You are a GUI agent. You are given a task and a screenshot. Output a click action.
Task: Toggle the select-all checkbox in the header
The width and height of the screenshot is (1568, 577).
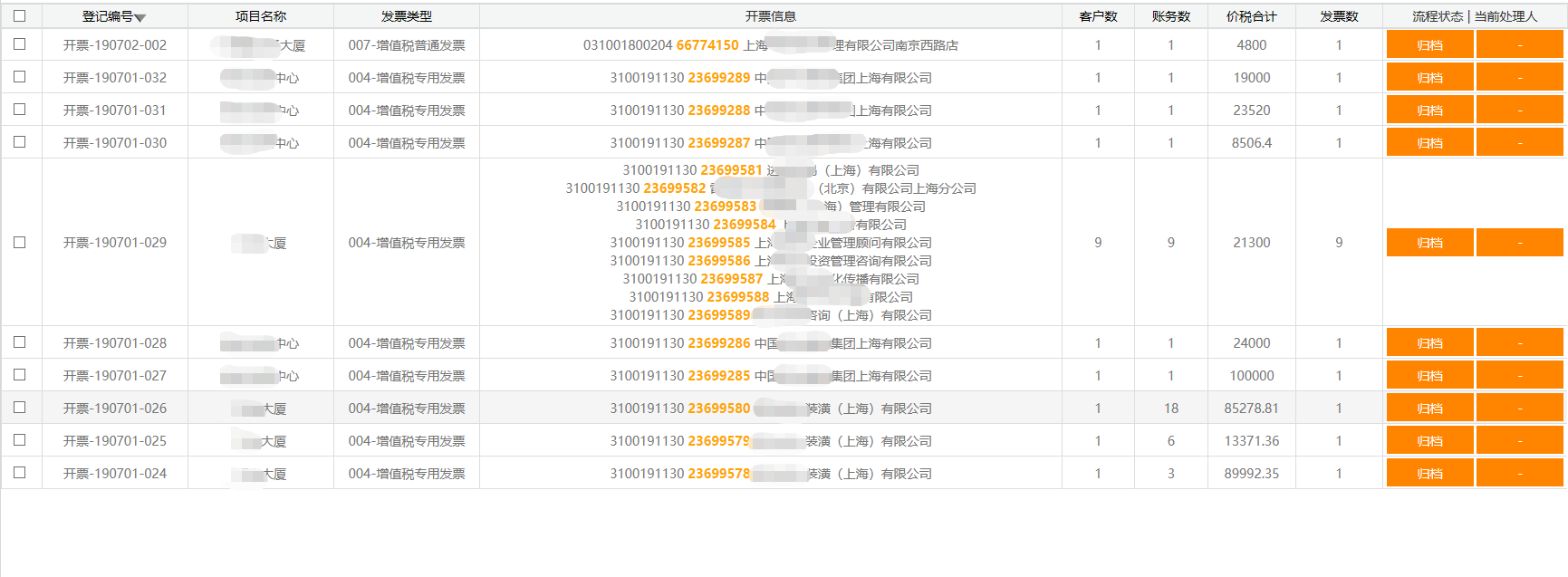pyautogui.click(x=20, y=15)
